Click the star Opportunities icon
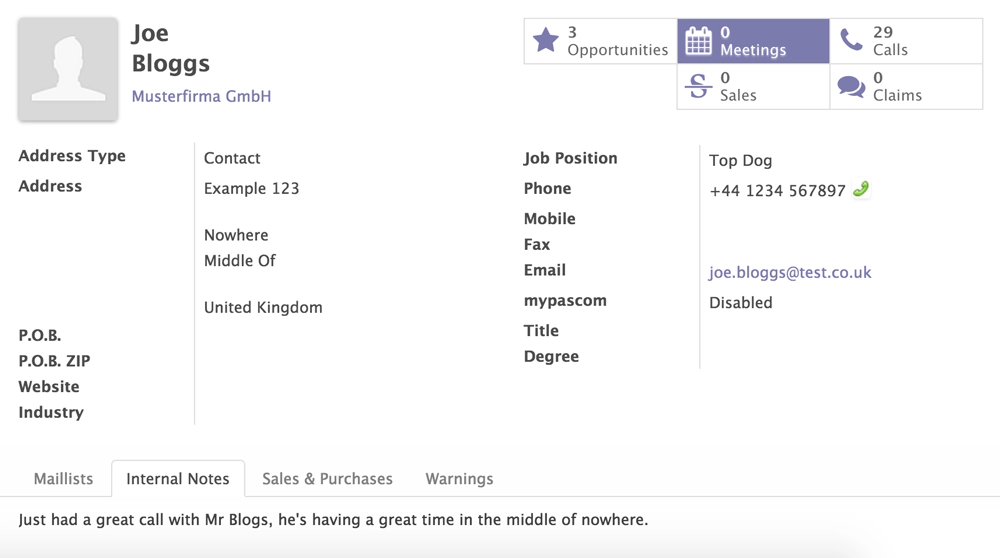Viewport: 1000px width, 558px height. coord(546,41)
